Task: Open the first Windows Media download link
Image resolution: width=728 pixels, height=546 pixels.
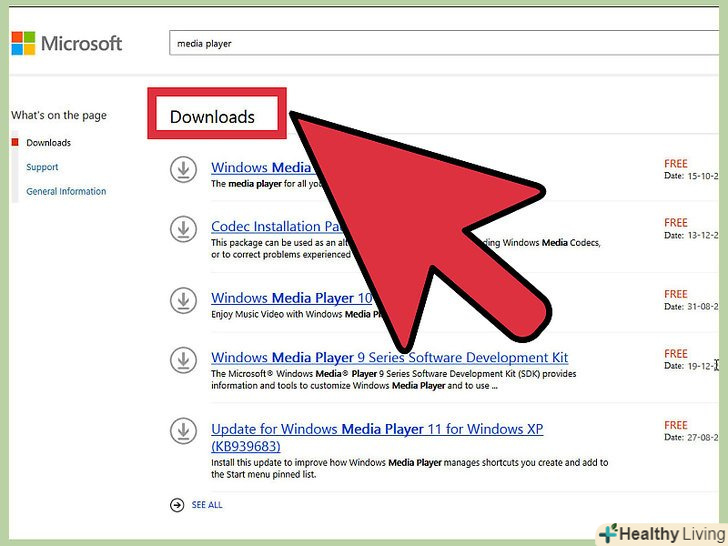Action: [261, 167]
